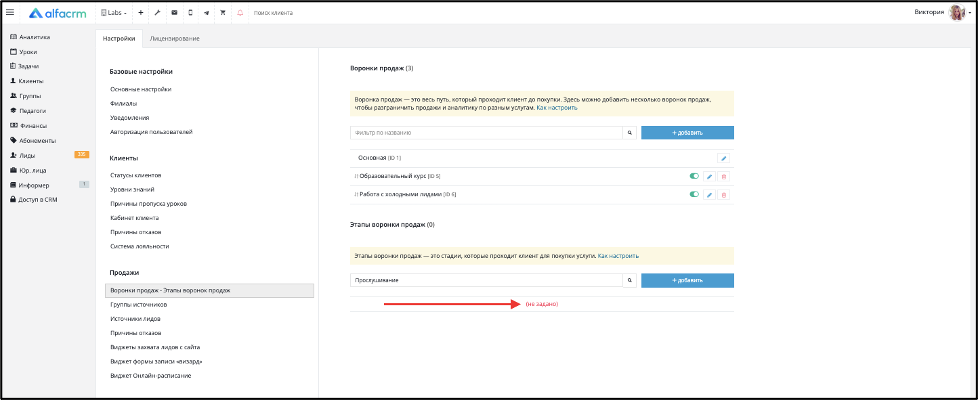Edit the Работа с холодными лидами funnel
The width and height of the screenshot is (979, 402).
point(709,195)
